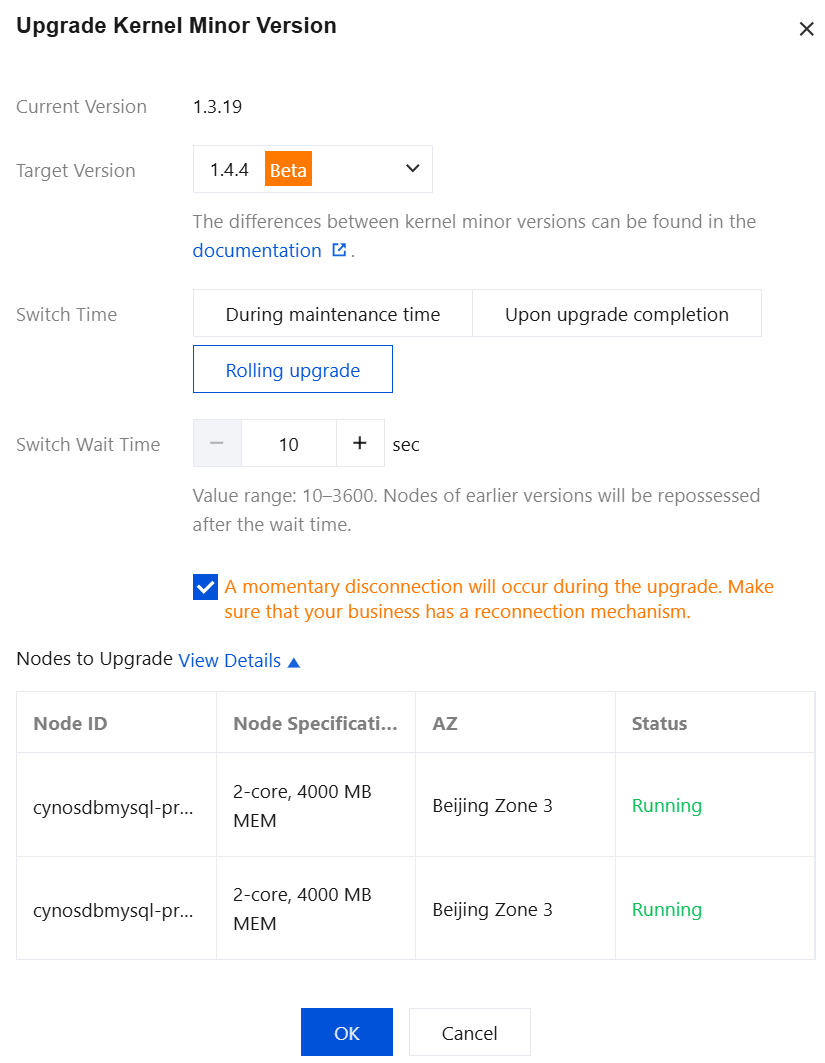Select During maintenance time switch option
The width and height of the screenshot is (825, 1063).
(x=332, y=314)
